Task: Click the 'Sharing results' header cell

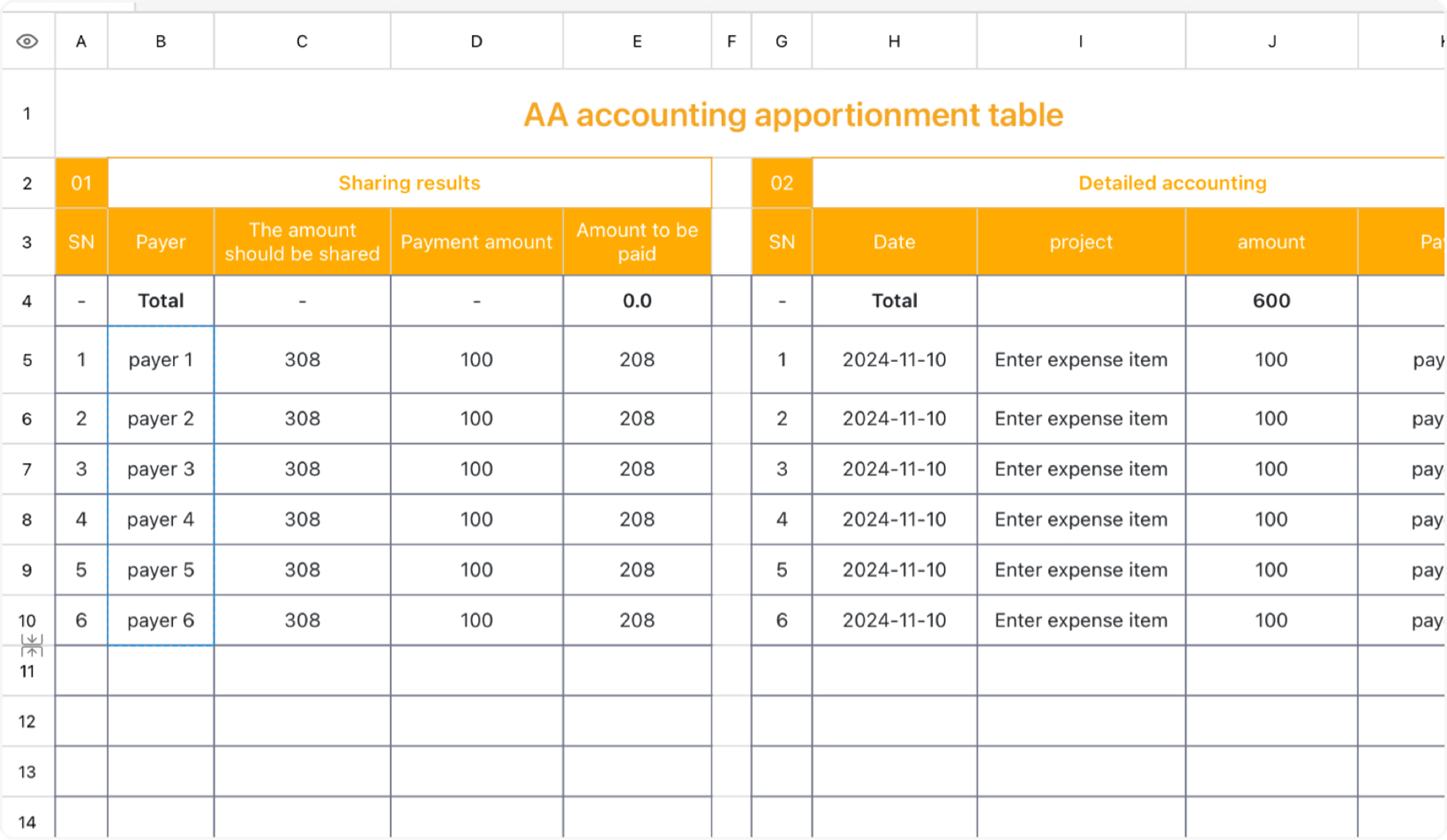Action: [409, 184]
